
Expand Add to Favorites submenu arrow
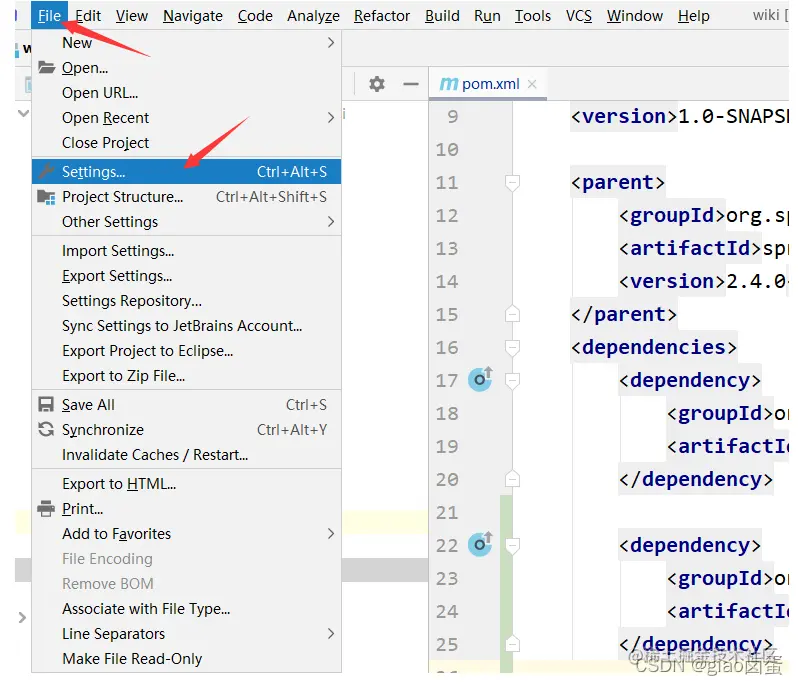pos(331,533)
